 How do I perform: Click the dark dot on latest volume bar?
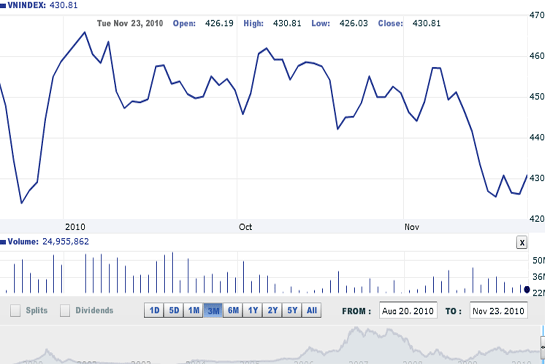coord(527,289)
